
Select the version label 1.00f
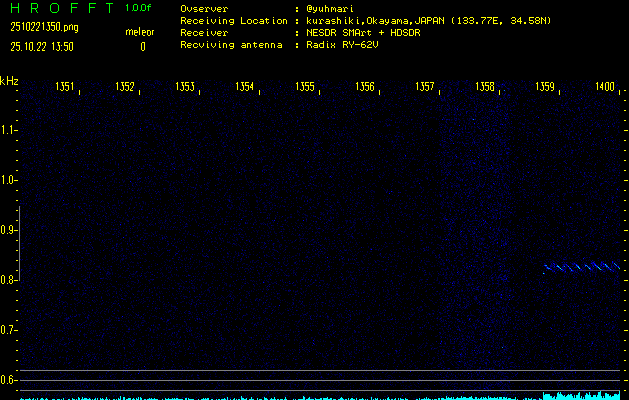138,8
